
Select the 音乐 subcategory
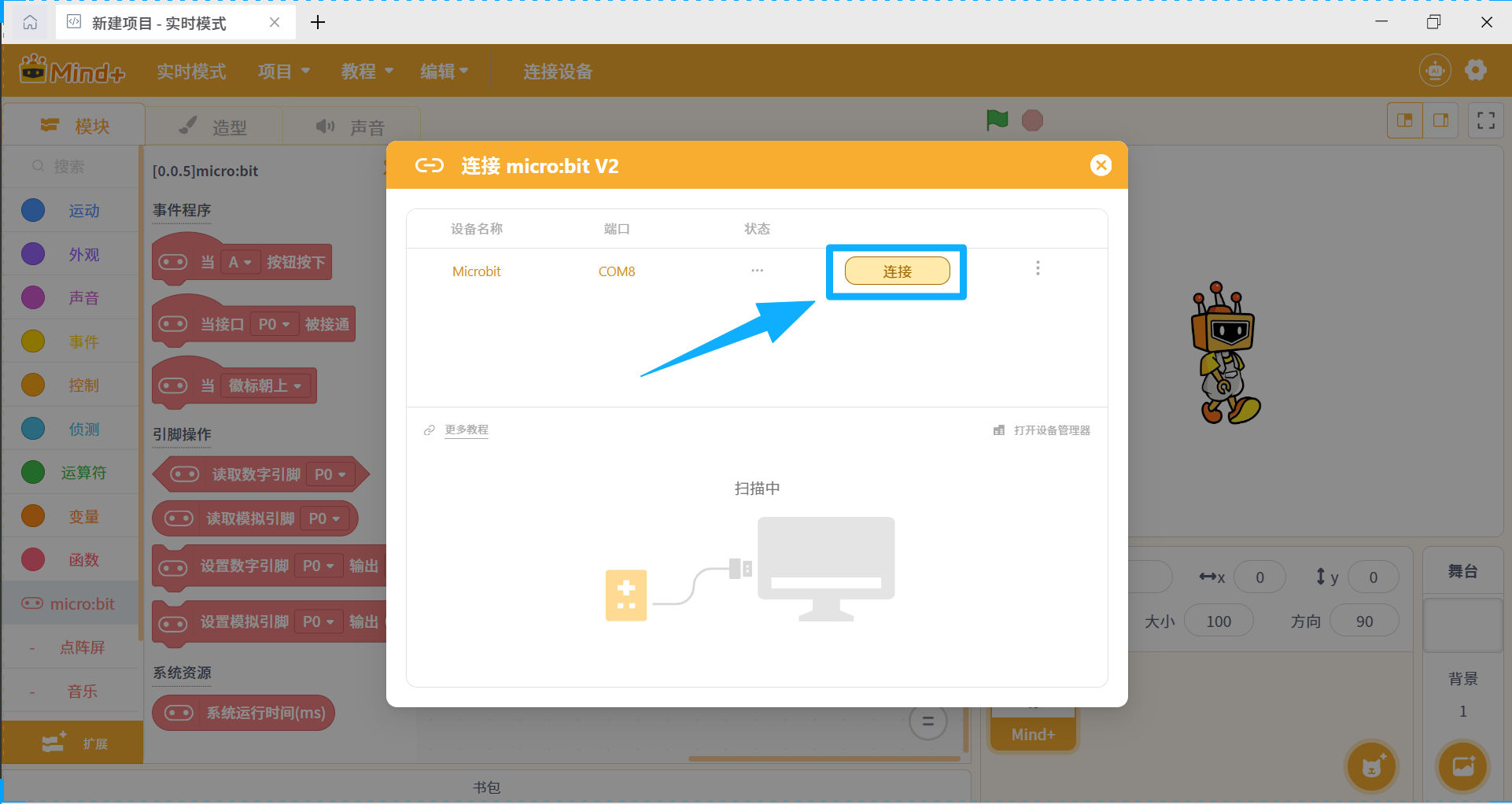(x=71, y=692)
